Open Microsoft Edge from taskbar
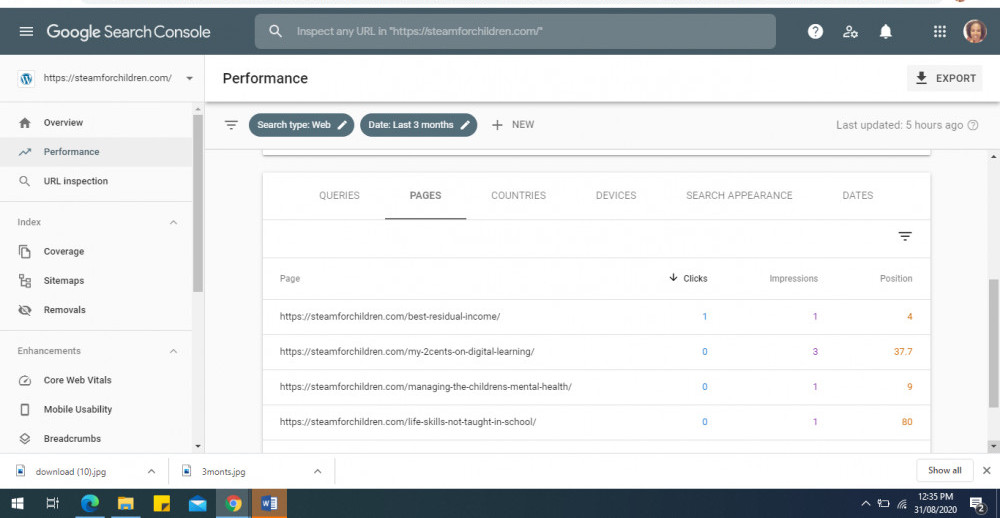The height and width of the screenshot is (518, 1000). pyautogui.click(x=90, y=504)
